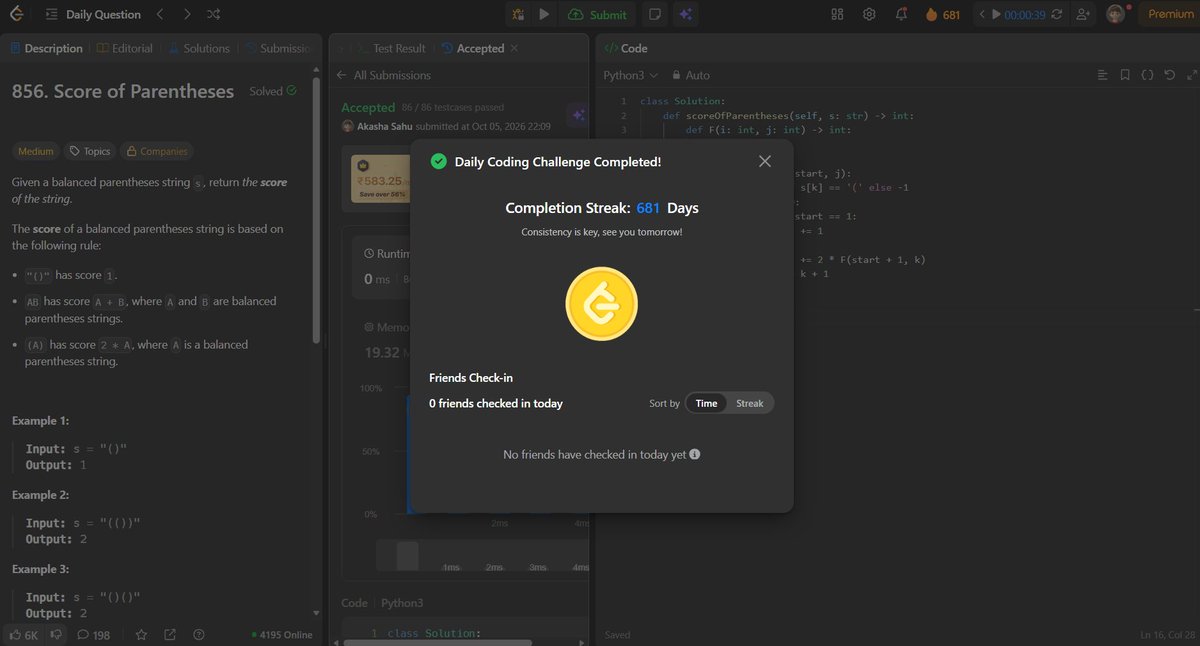
Task: Share the problem via the share icon
Action: point(170,634)
